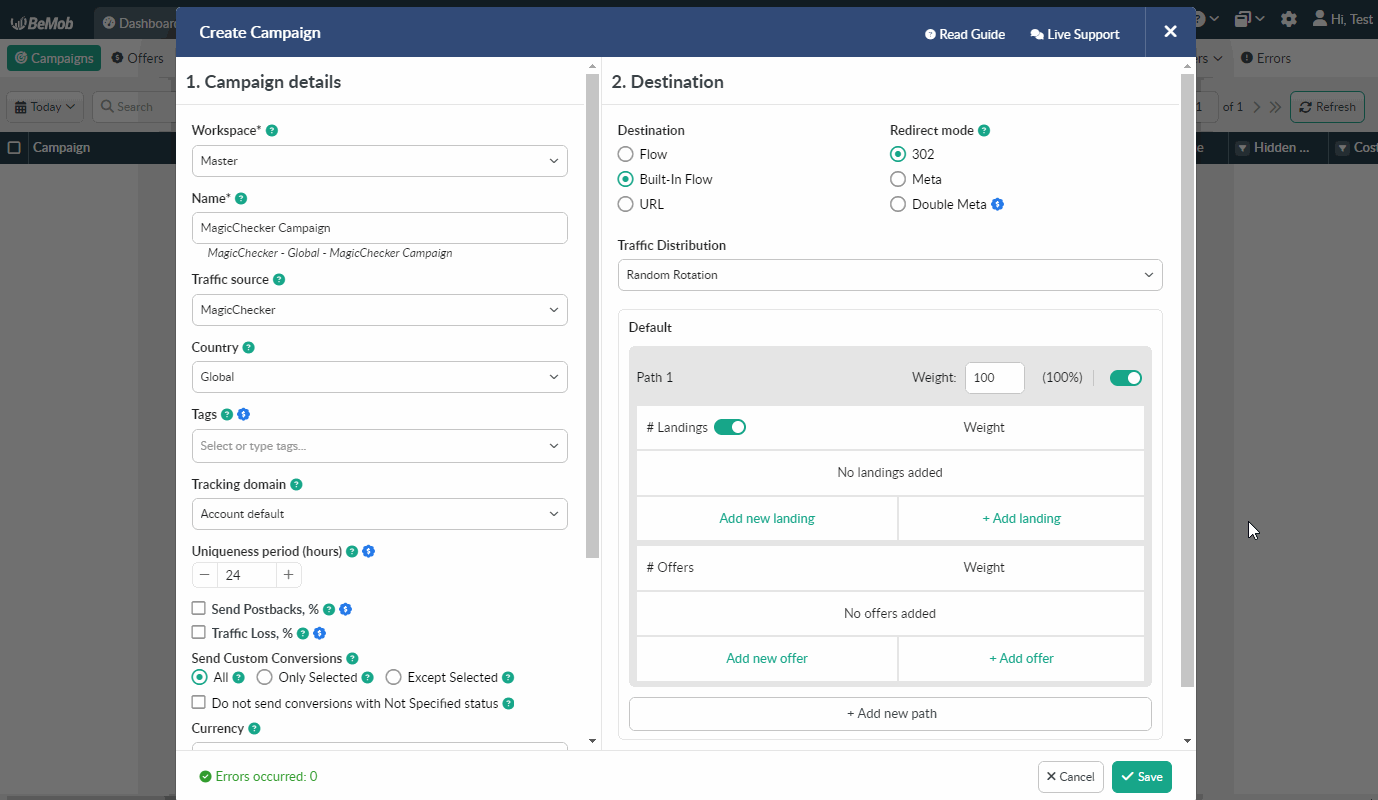The image size is (1378, 800).
Task: Select Except Selected custom conversions
Action: tap(394, 677)
